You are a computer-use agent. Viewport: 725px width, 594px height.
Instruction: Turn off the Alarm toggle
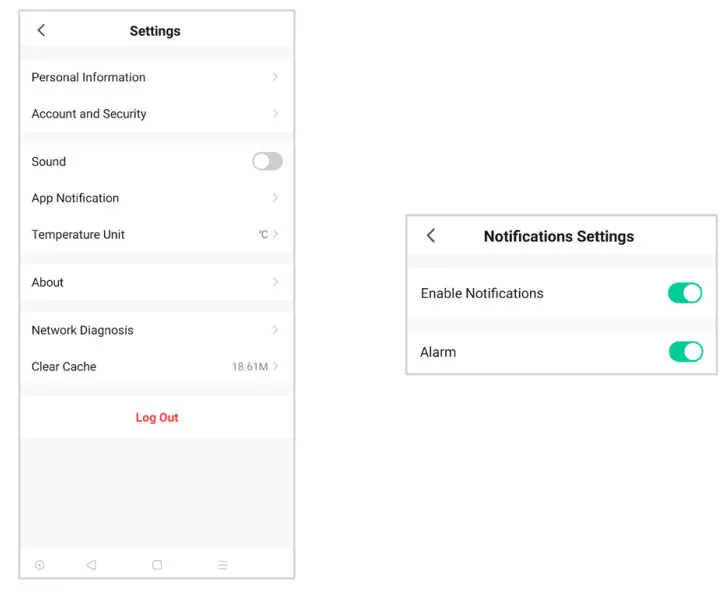(685, 352)
